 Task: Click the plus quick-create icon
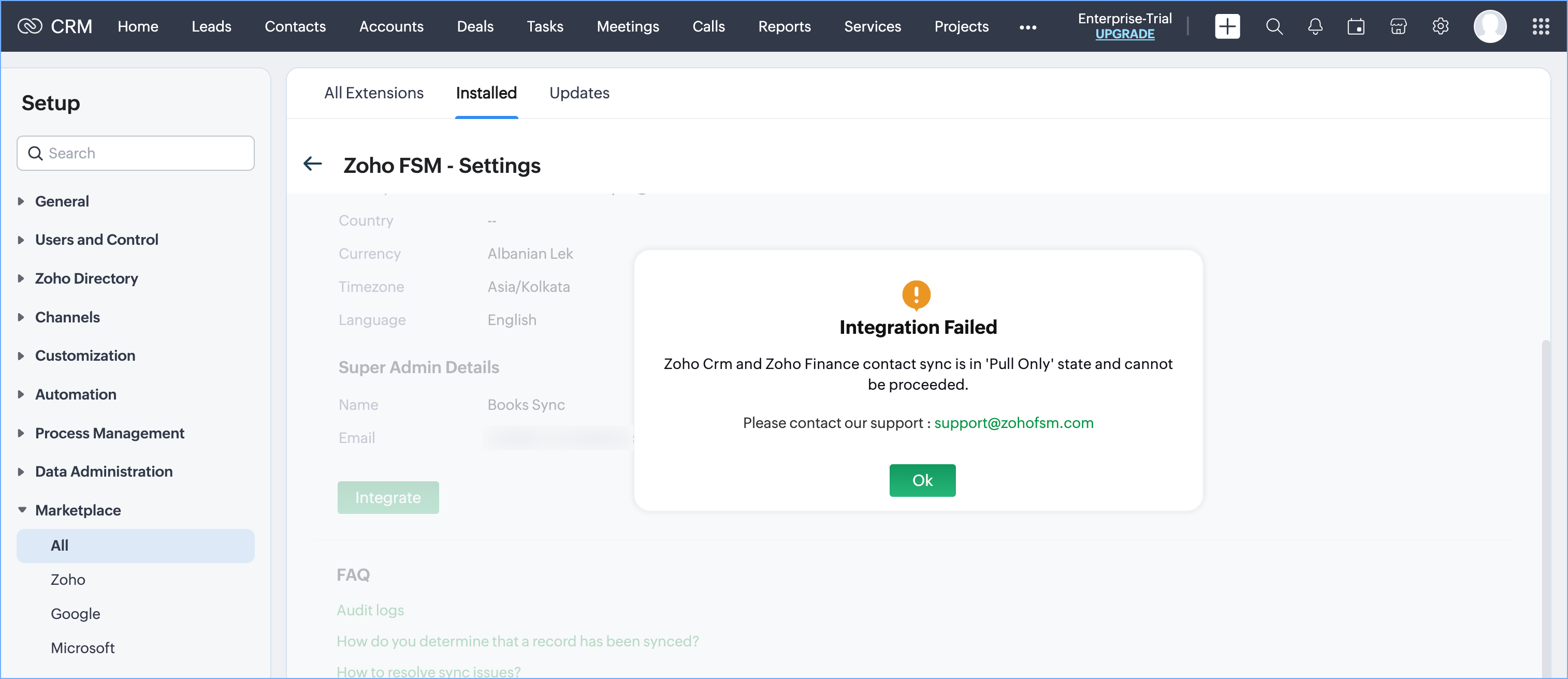point(1227,27)
